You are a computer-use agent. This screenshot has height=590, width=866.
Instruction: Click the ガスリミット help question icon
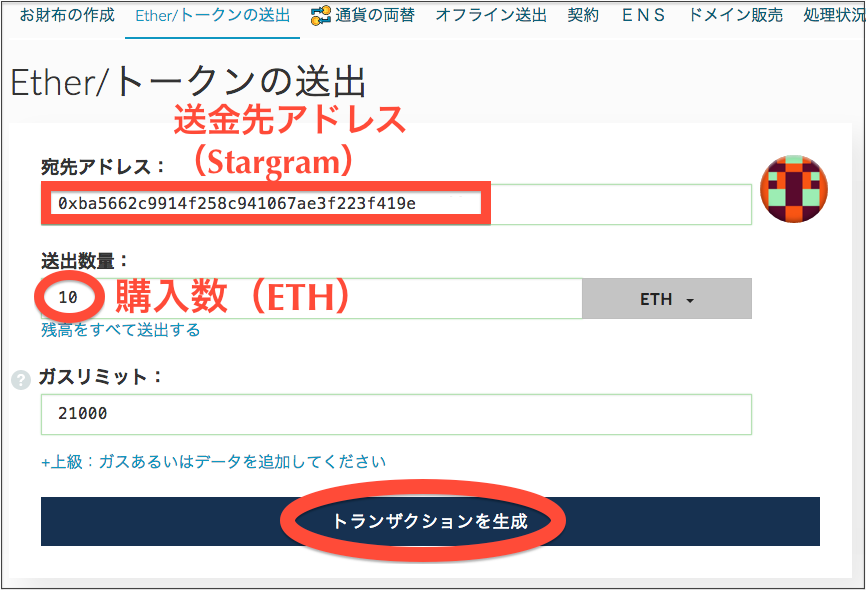[21, 380]
